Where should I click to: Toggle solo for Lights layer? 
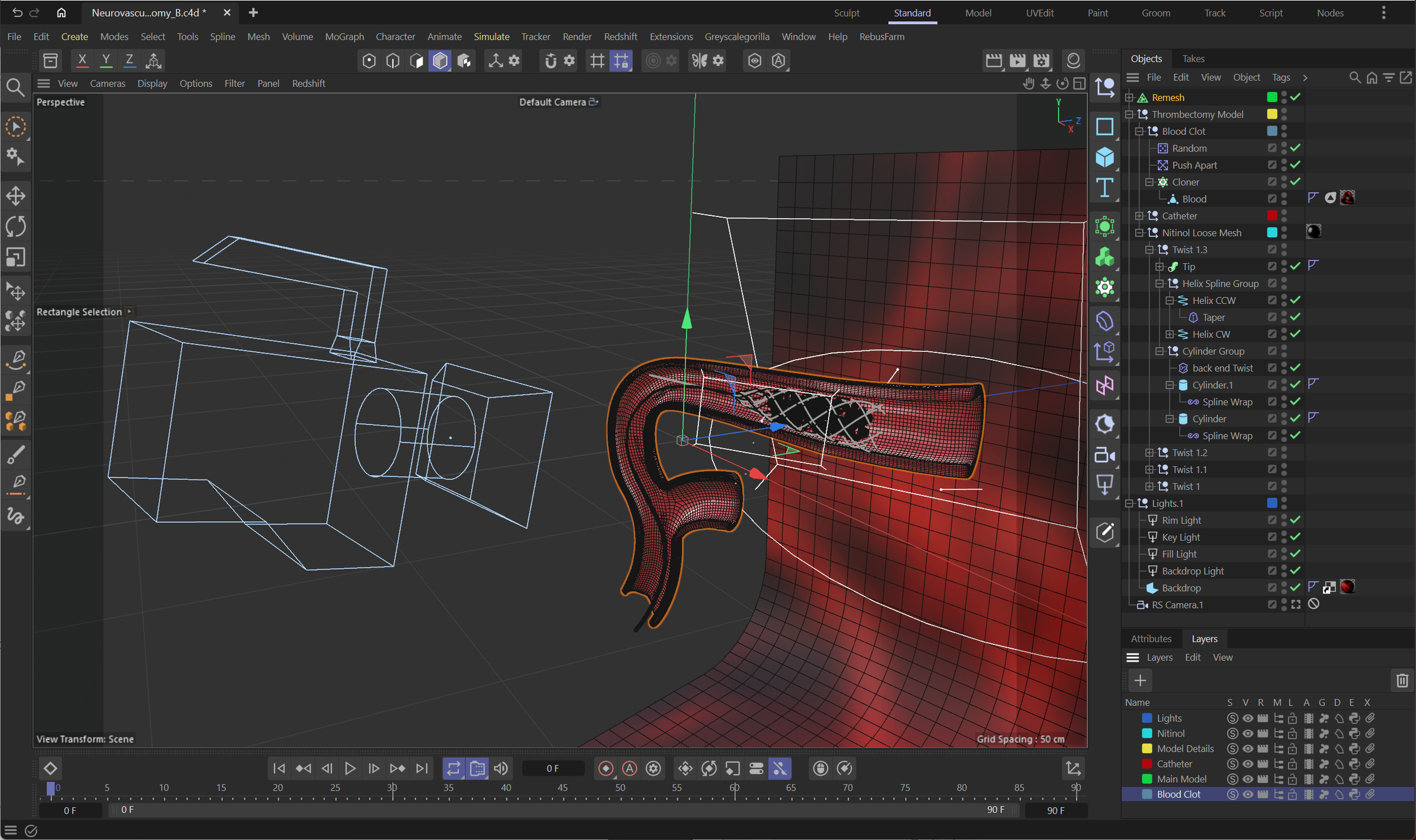pos(1232,718)
